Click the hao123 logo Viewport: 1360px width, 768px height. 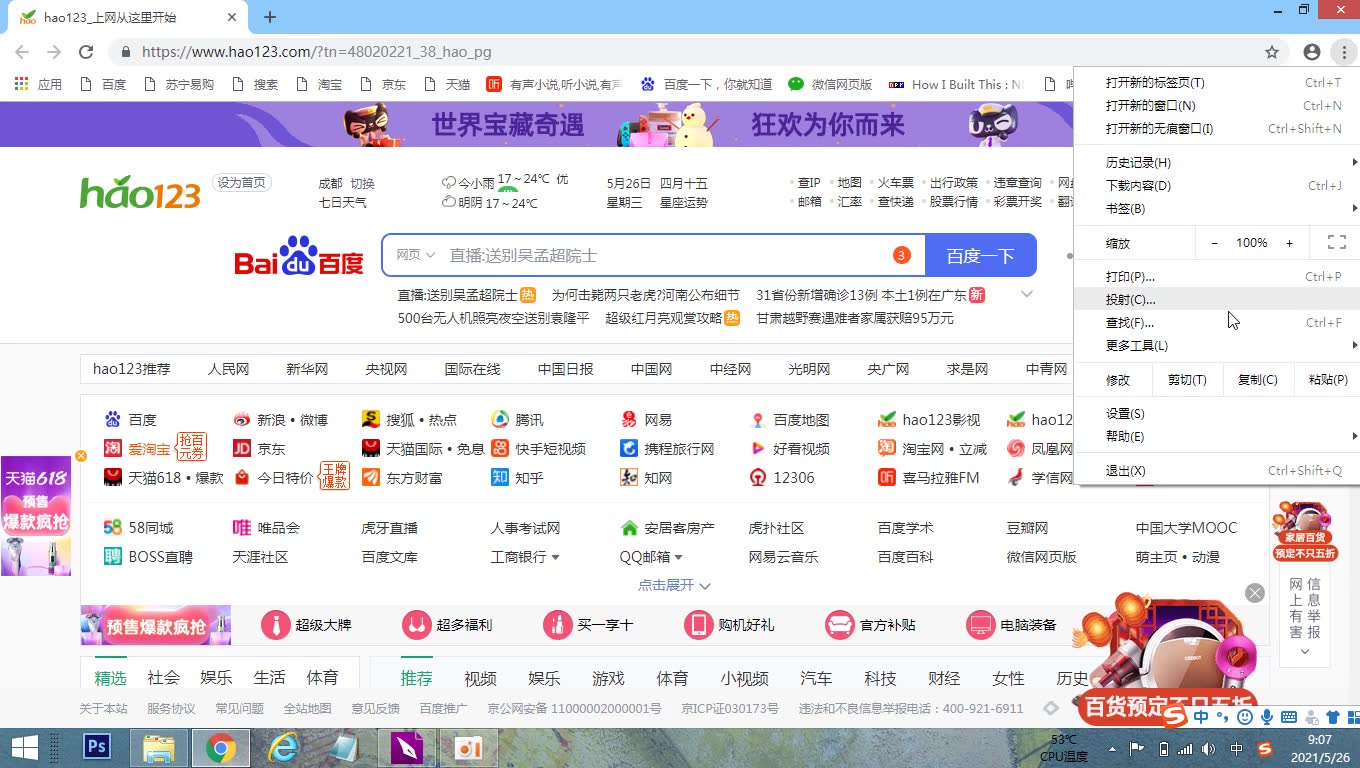140,191
